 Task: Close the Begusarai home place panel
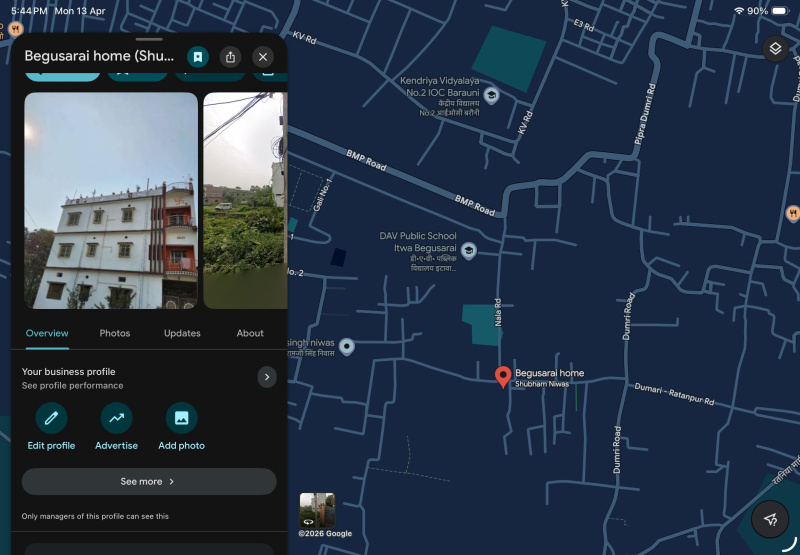(x=263, y=57)
